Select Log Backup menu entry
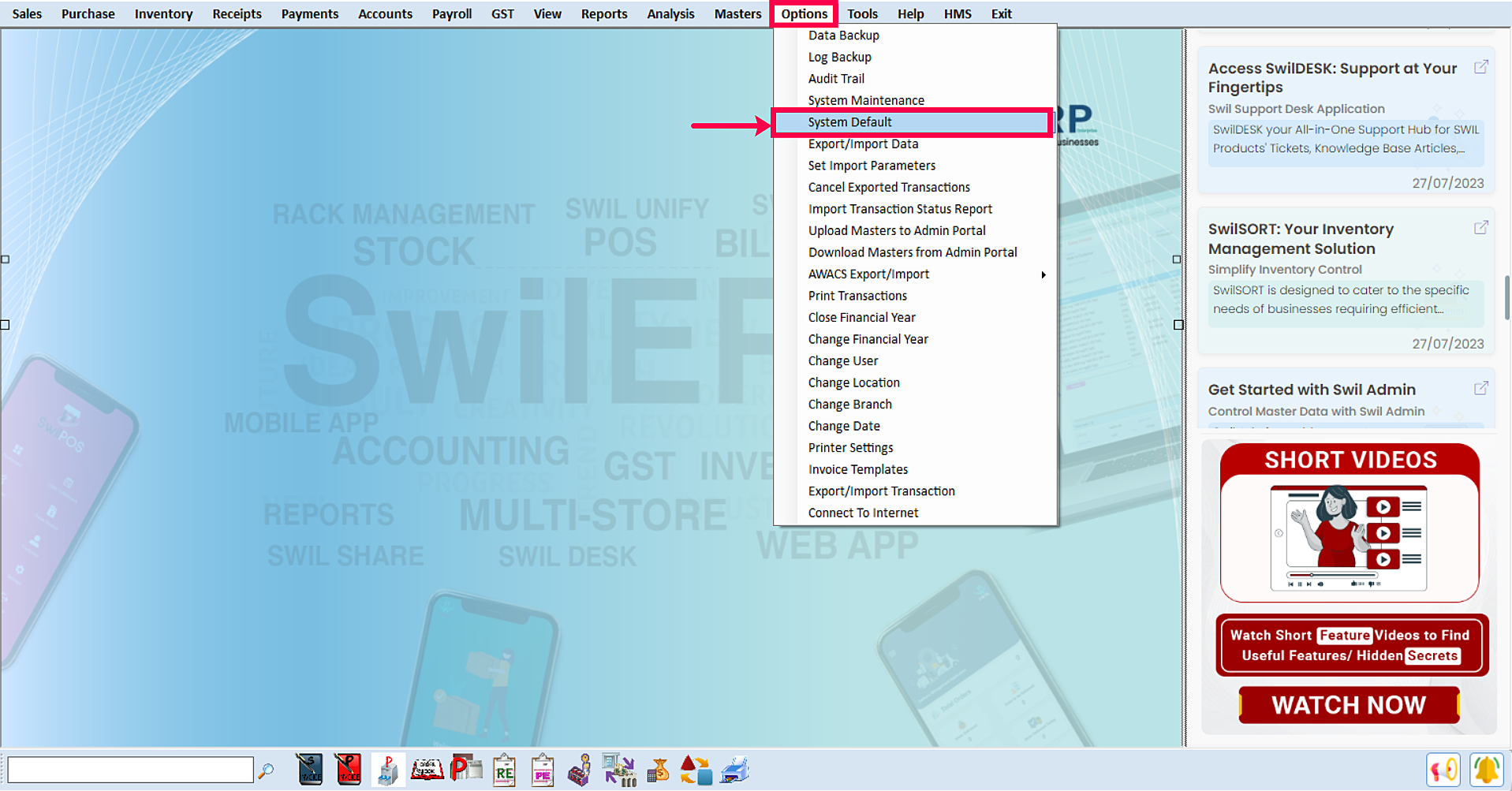 (x=915, y=57)
